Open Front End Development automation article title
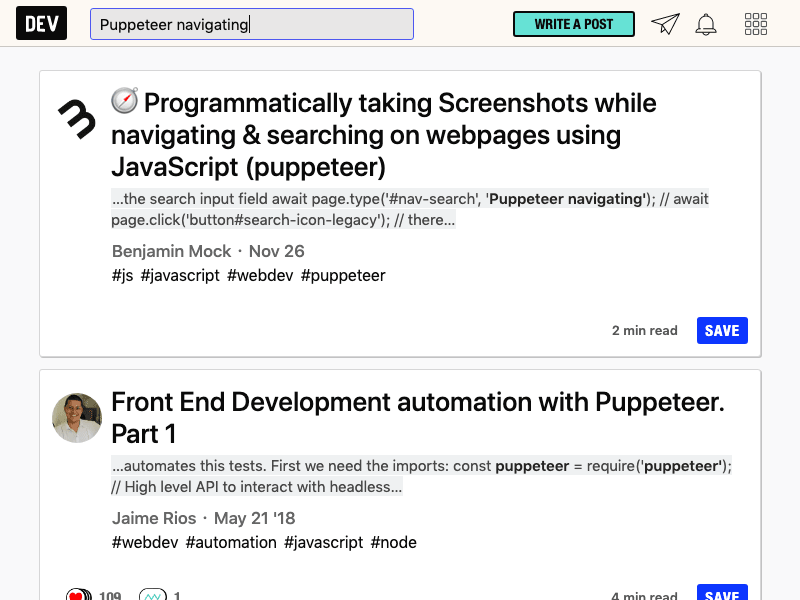The height and width of the screenshot is (600, 800). coord(418,418)
